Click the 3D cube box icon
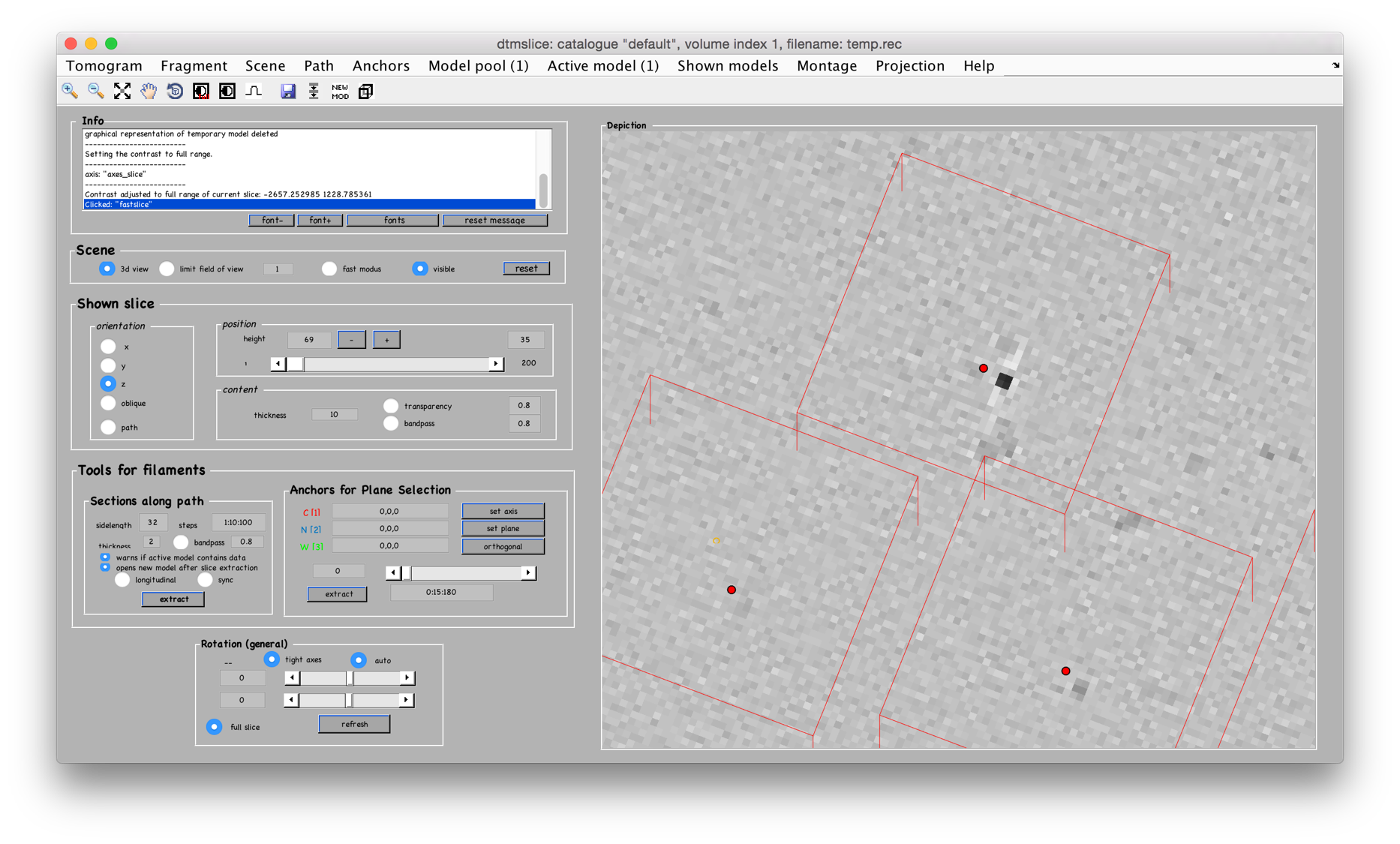This screenshot has width=1400, height=844. pos(366,92)
